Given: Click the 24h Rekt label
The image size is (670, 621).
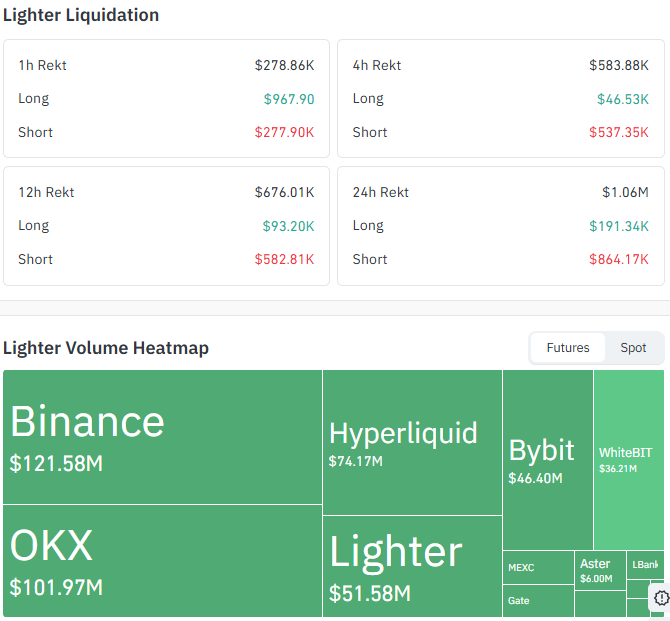Looking at the screenshot, I should coord(380,192).
